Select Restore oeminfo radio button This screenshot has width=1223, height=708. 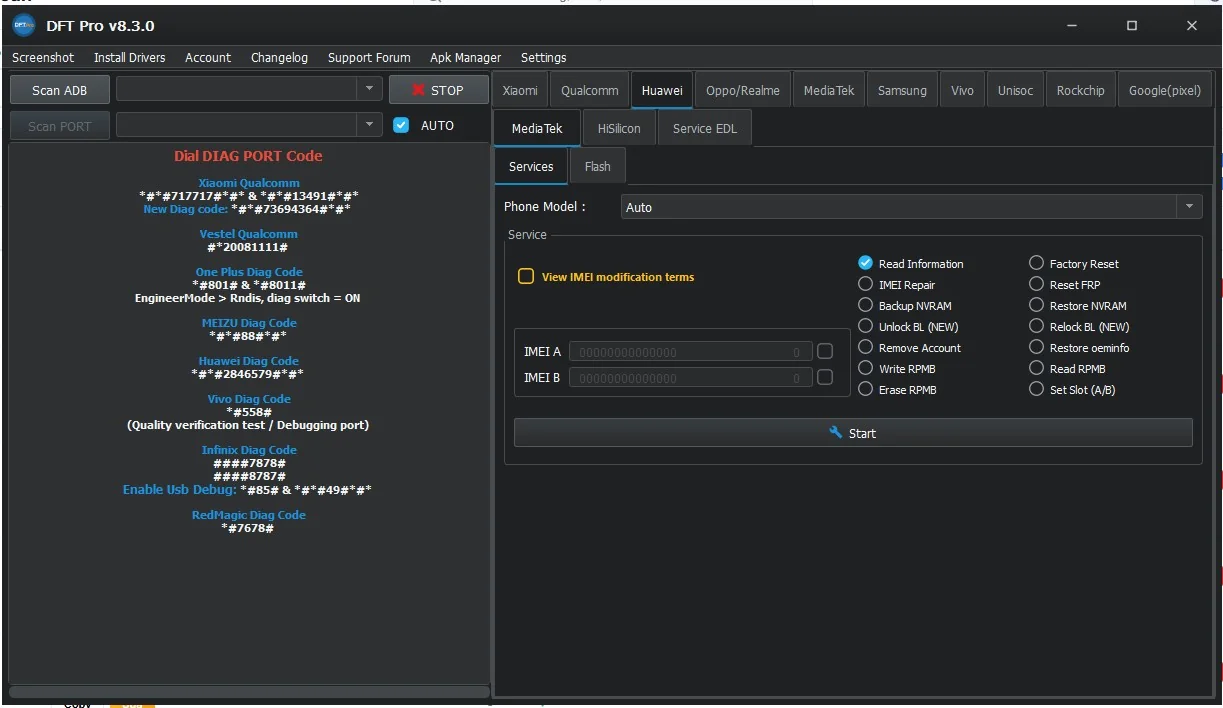1037,347
